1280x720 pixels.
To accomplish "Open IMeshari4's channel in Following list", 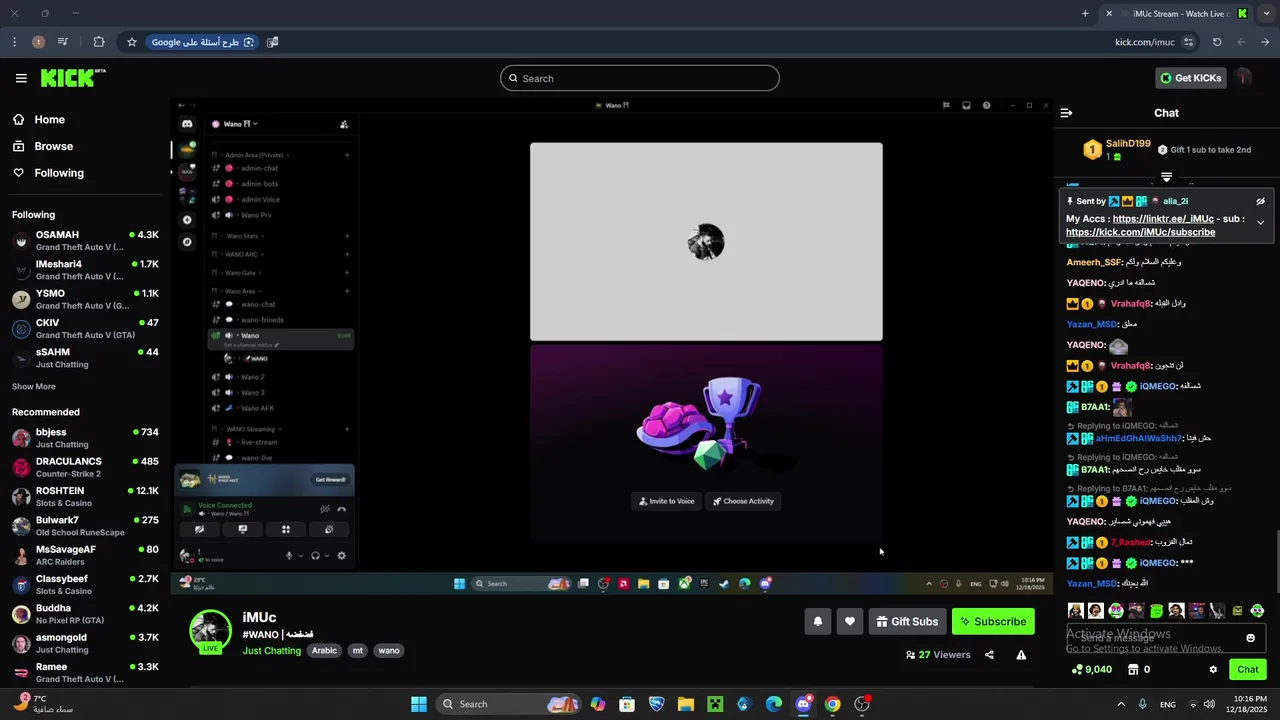I will click(85, 270).
